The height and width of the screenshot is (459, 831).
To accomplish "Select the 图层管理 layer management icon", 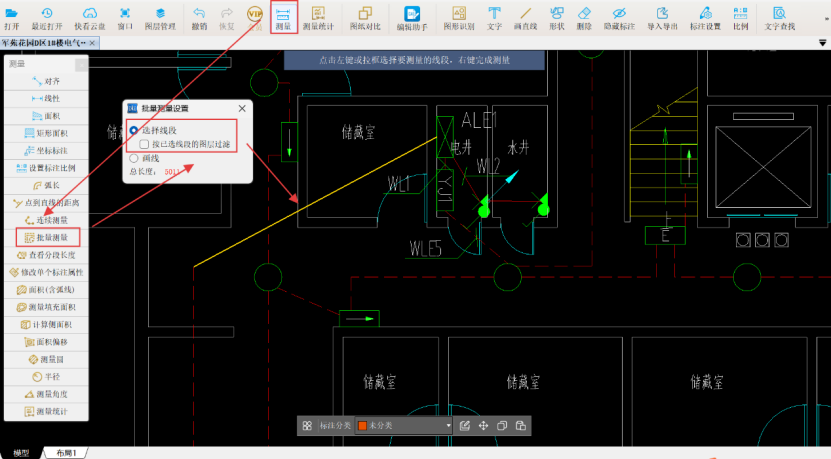I will pyautogui.click(x=159, y=17).
